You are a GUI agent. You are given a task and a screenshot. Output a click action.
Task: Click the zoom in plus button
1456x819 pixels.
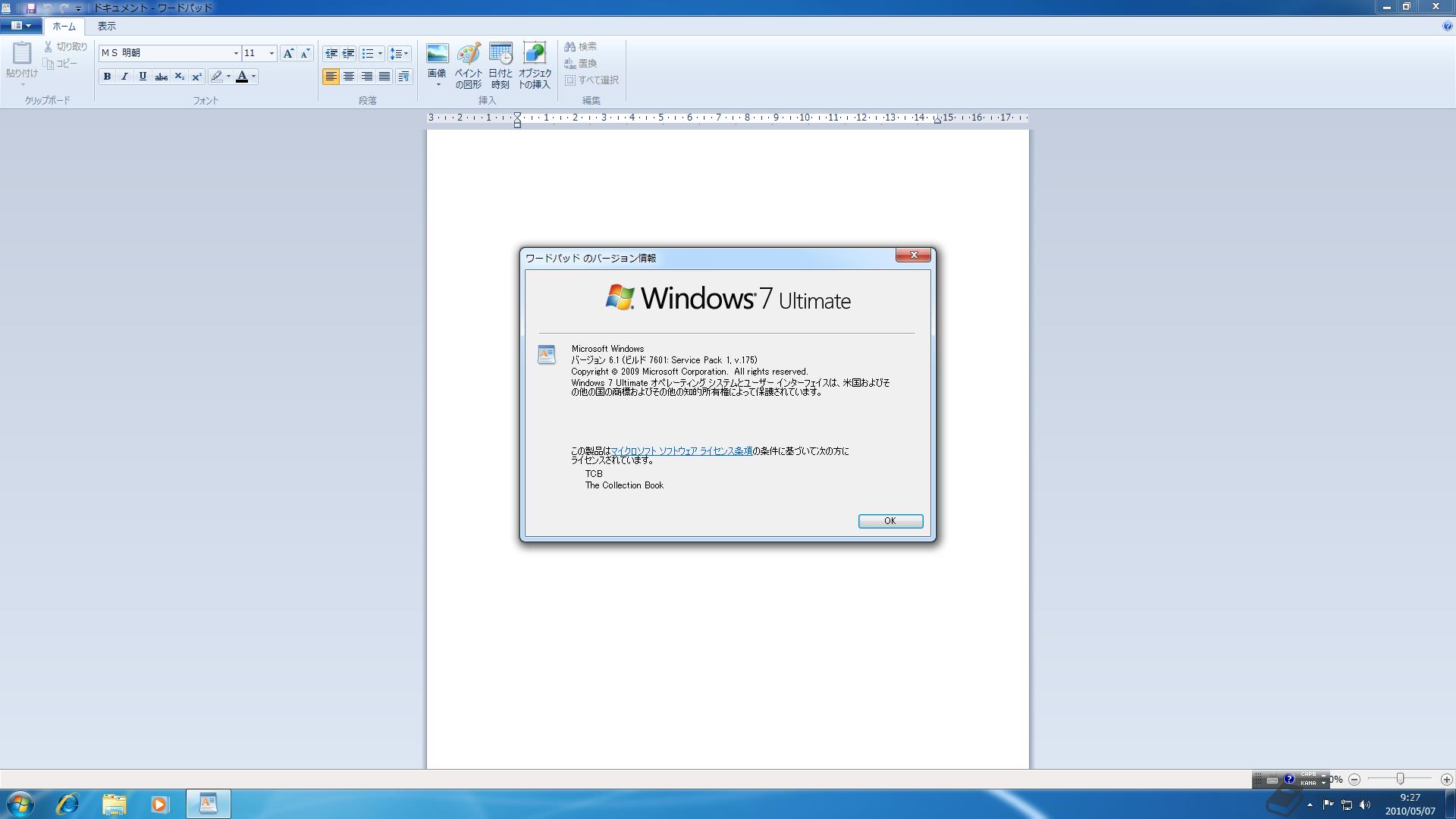point(1446,780)
